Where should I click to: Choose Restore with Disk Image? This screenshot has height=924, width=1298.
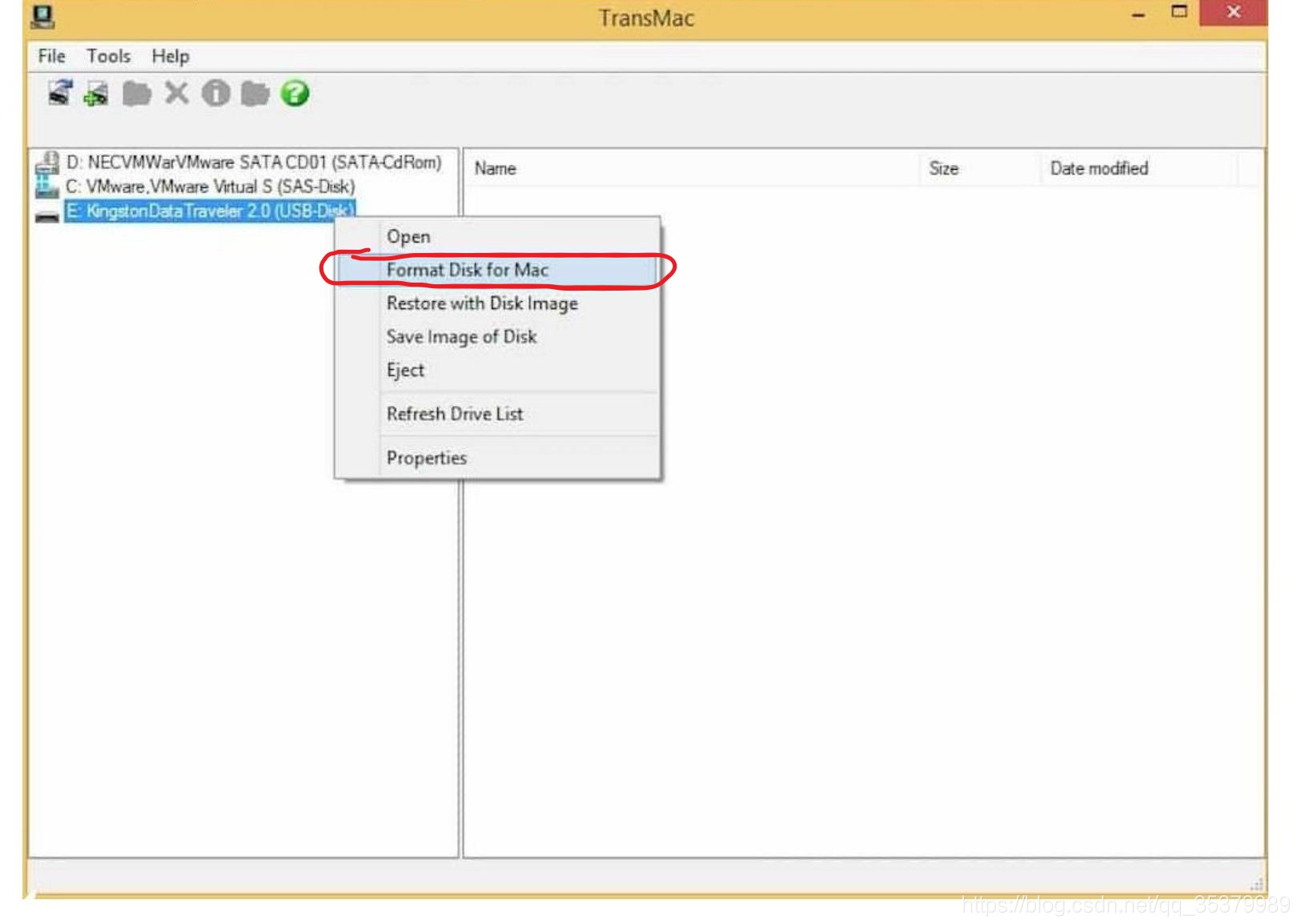click(498, 303)
